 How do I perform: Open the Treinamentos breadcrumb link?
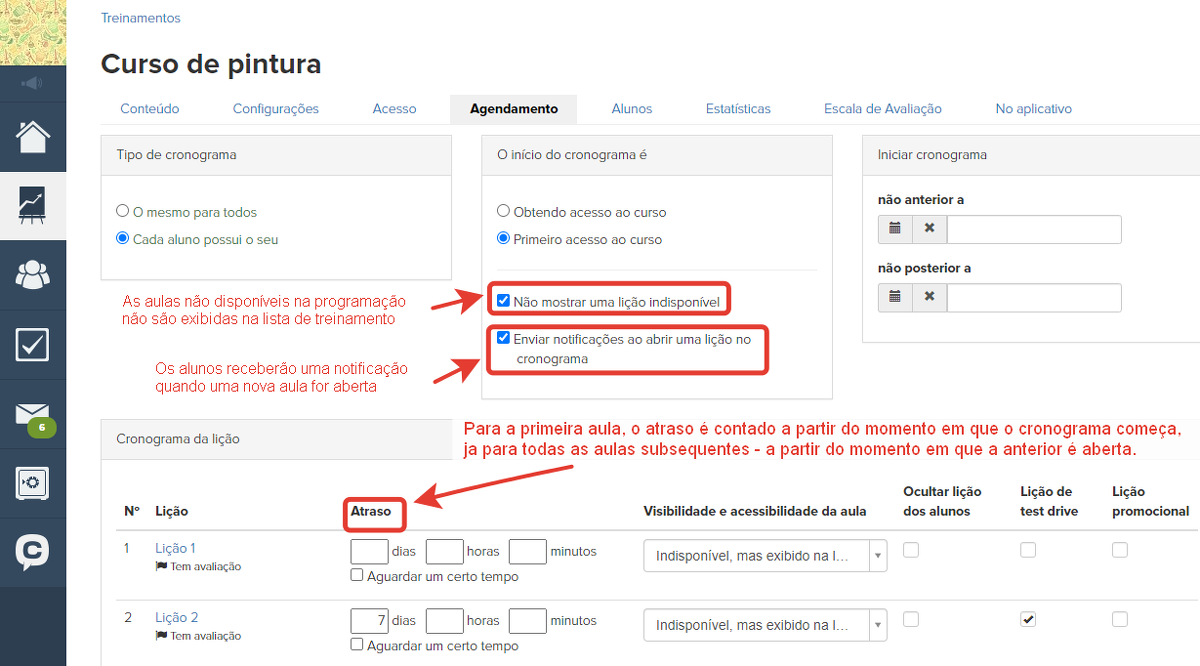[140, 18]
